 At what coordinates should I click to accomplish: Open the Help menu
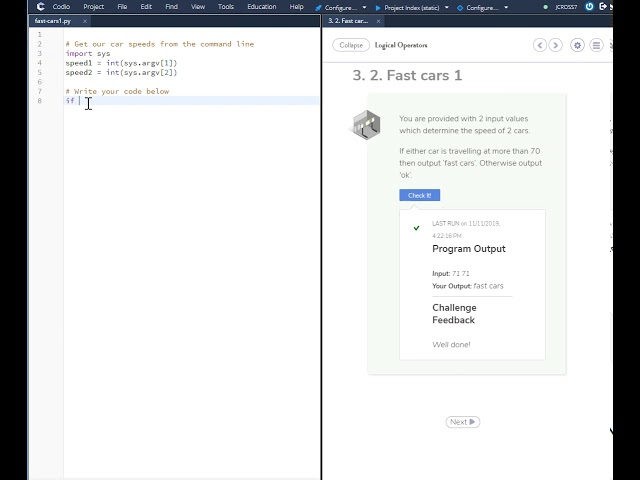pos(296,7)
